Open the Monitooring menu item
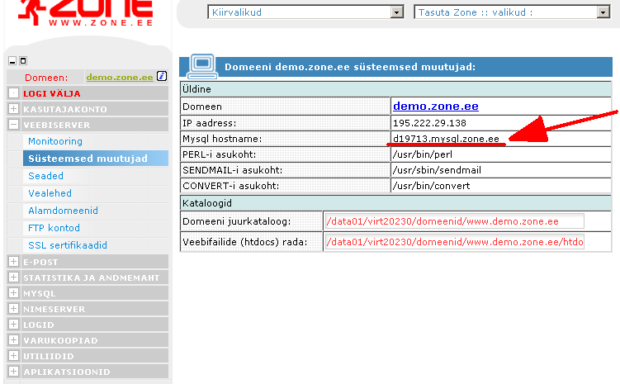This screenshot has width=620, height=384. coord(55,141)
